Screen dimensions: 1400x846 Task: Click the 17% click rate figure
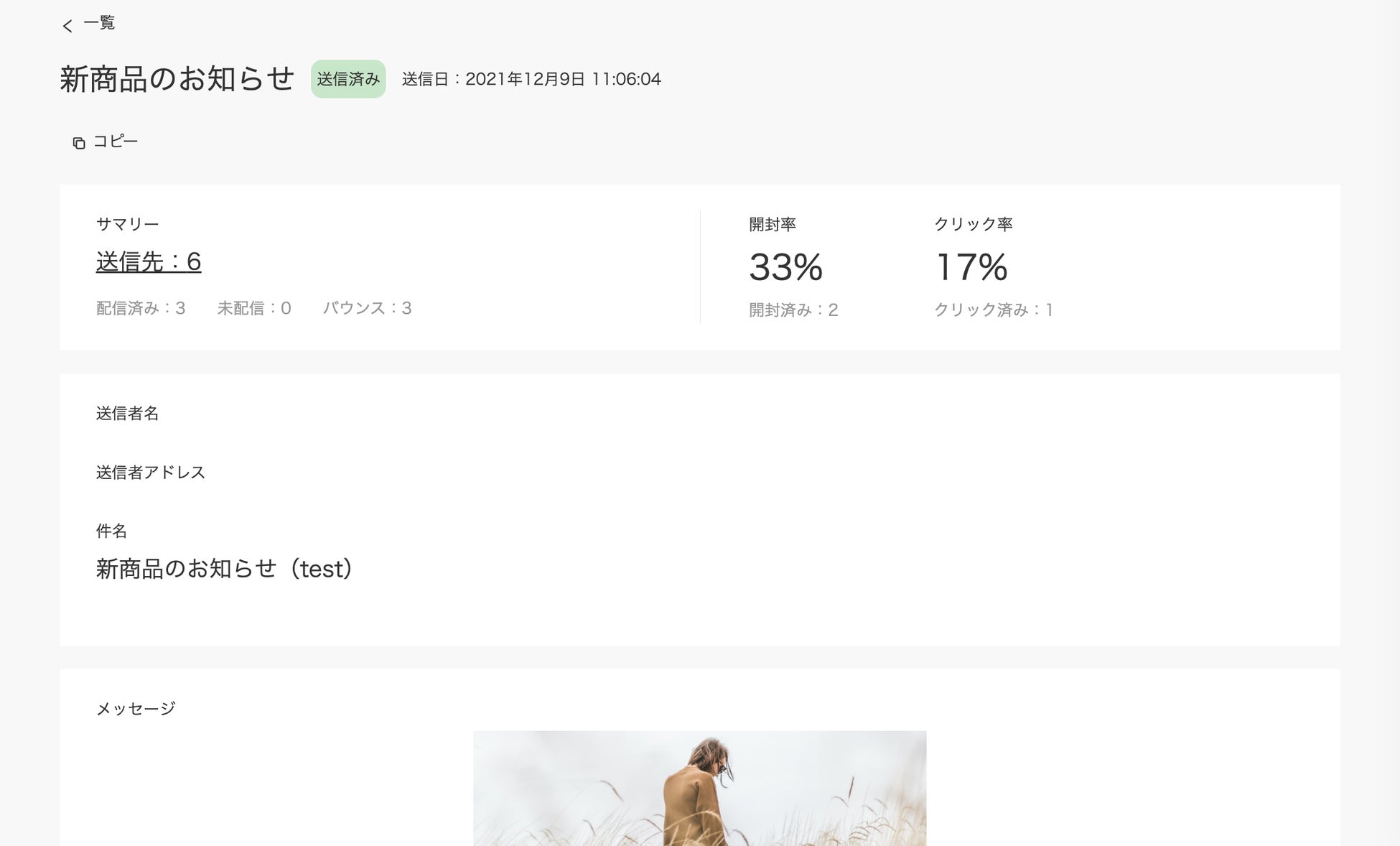click(971, 267)
